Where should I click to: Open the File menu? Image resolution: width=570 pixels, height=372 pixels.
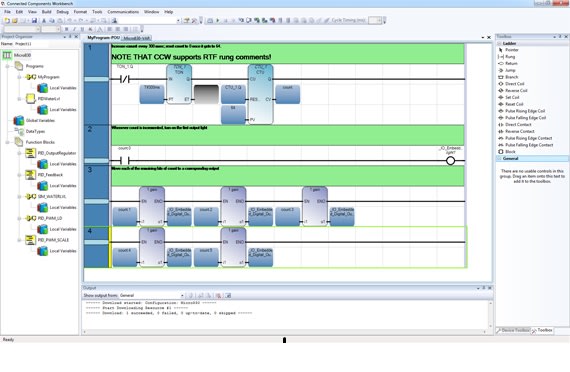pos(7,12)
